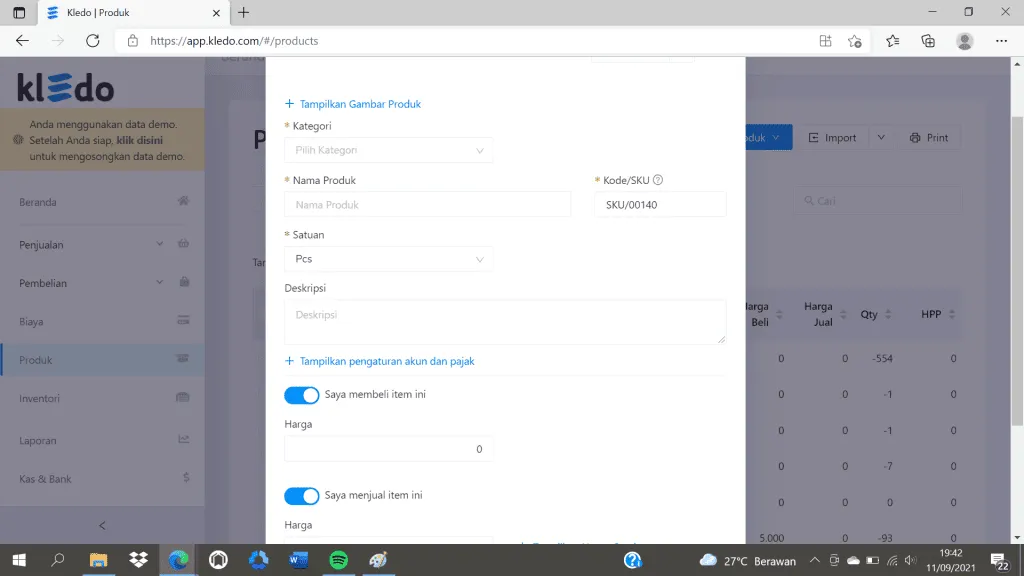Click the Kas & Bank dollar icon
This screenshot has height=576, width=1024.
pyautogui.click(x=186, y=479)
